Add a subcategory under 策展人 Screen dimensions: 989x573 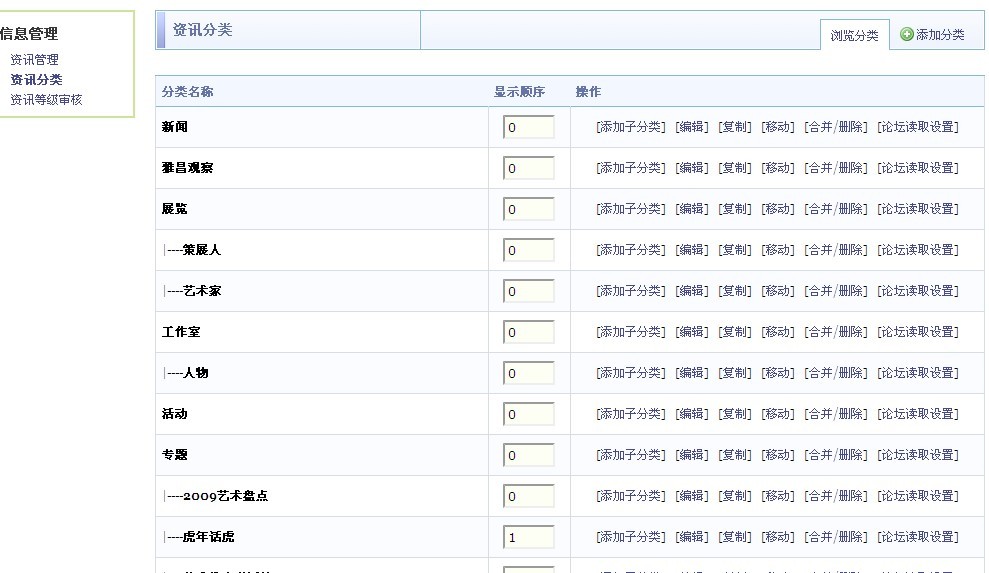coord(631,250)
